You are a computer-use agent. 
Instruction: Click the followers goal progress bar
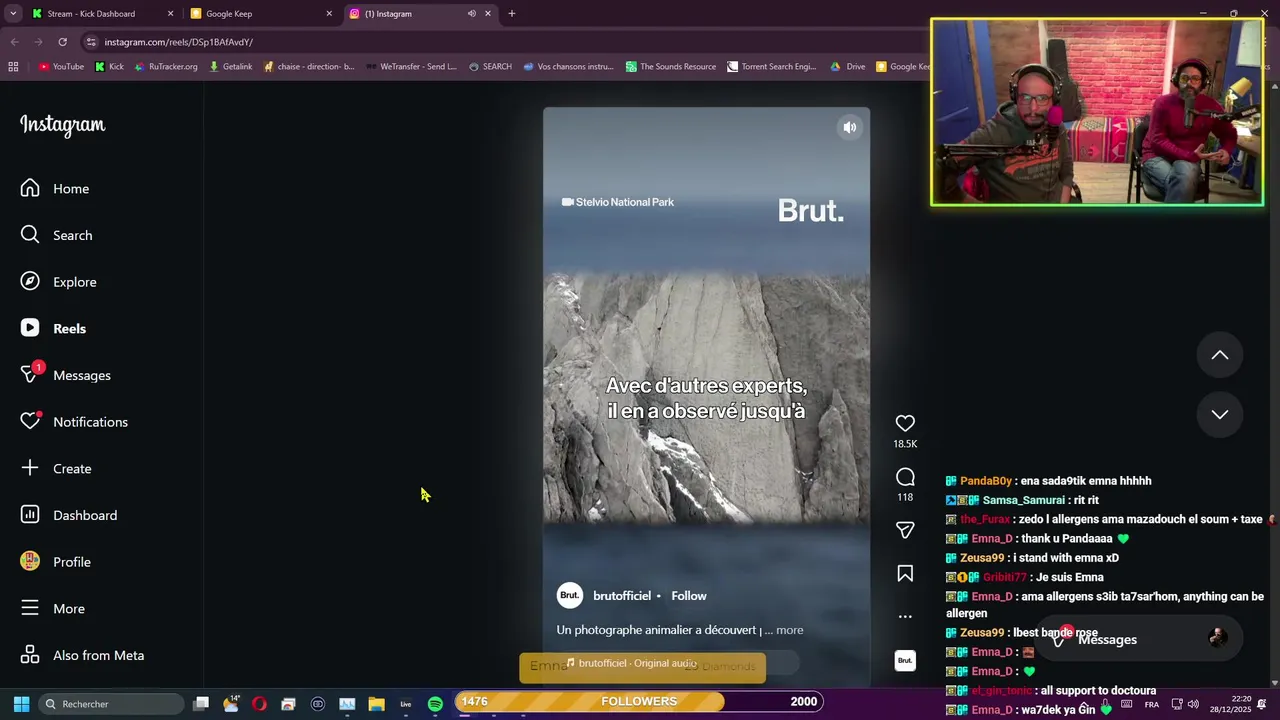[638, 701]
